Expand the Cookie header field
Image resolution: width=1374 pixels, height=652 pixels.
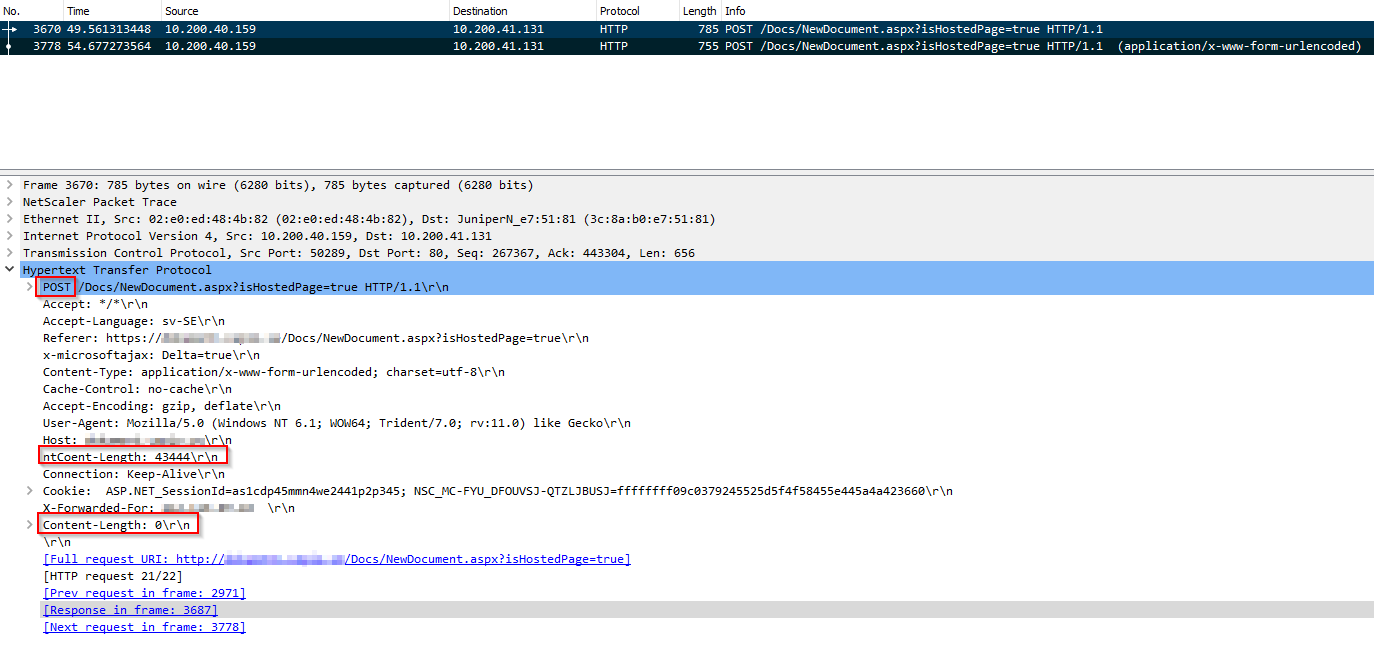click(x=30, y=491)
